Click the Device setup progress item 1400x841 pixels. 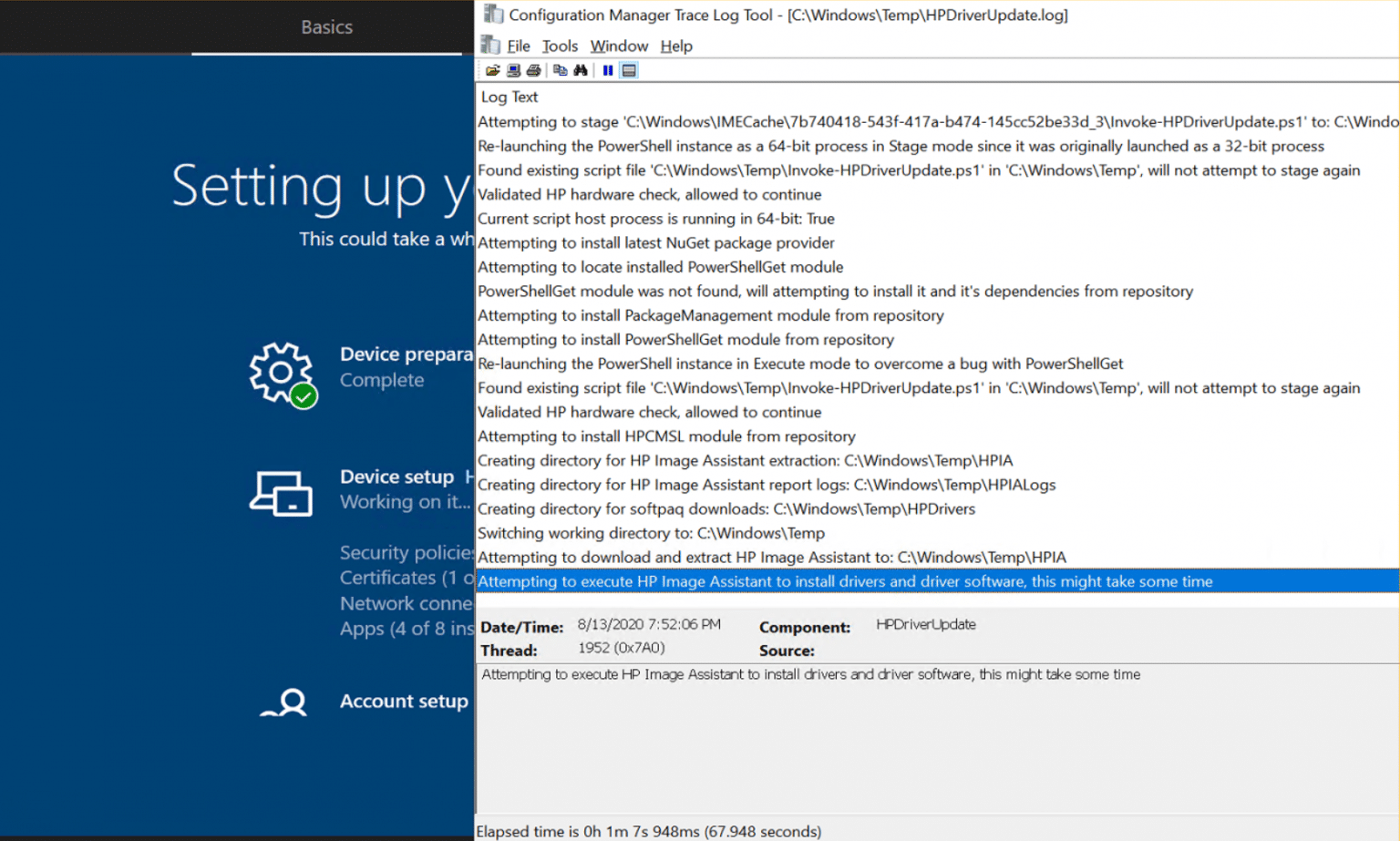[397, 477]
